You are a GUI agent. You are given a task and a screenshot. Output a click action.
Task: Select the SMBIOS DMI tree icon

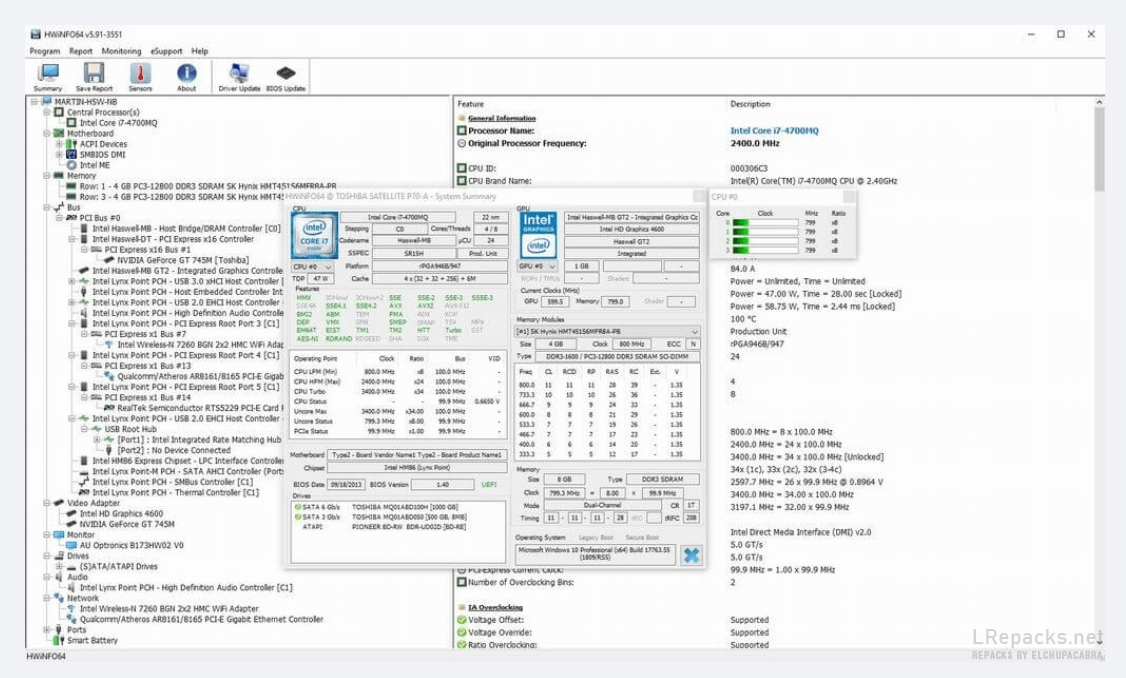pos(72,154)
